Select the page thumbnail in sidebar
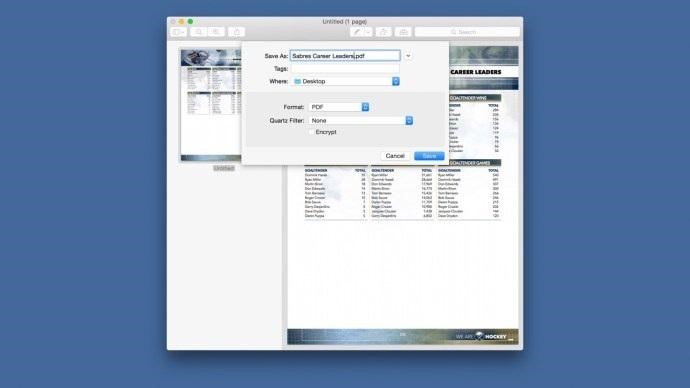The width and height of the screenshot is (690, 388). pos(211,105)
